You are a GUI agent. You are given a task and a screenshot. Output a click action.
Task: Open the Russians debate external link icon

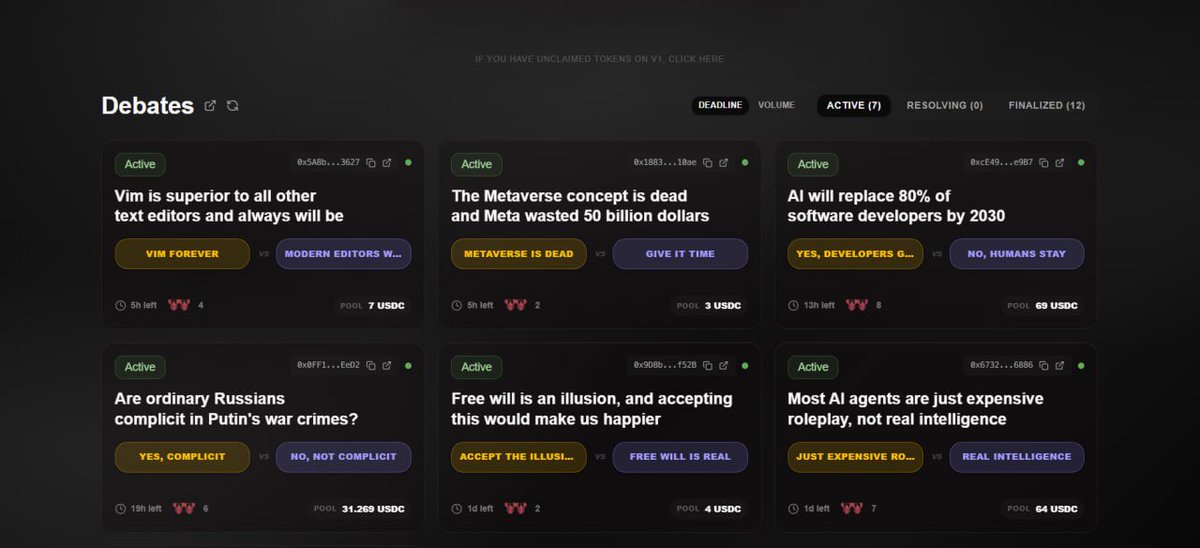387,365
